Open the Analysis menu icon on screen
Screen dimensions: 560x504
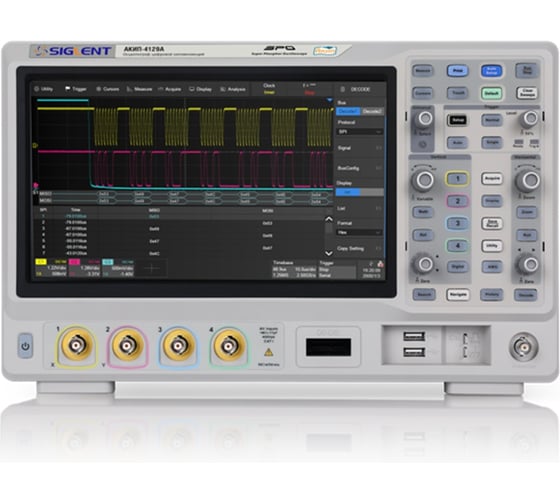[x=233, y=89]
